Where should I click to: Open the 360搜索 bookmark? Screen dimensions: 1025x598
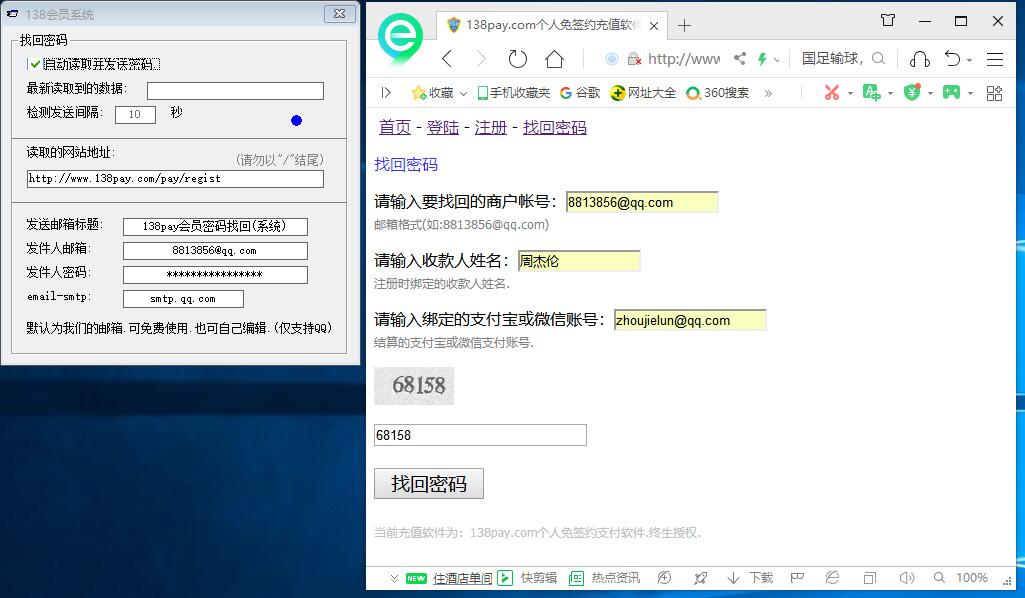(717, 93)
